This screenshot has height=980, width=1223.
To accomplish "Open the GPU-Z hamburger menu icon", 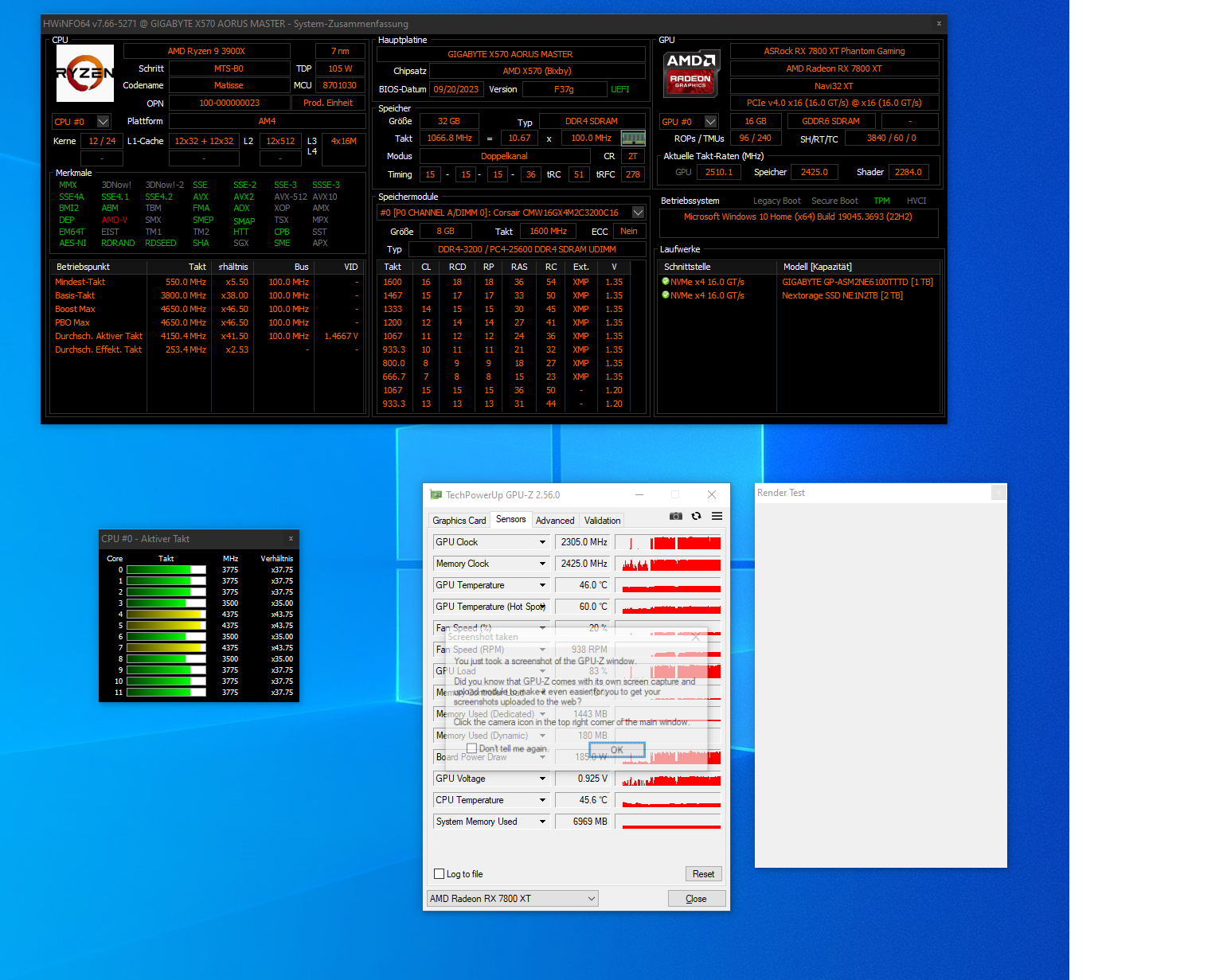I will coord(717,516).
